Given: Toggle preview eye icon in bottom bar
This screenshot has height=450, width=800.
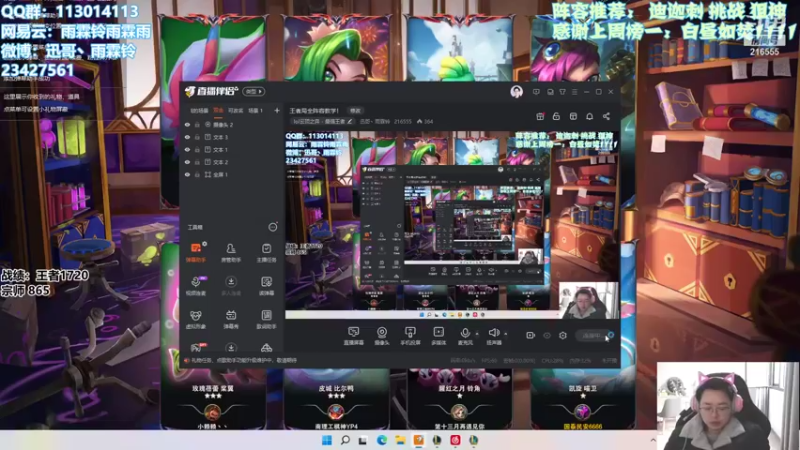Looking at the screenshot, I should 546,335.
